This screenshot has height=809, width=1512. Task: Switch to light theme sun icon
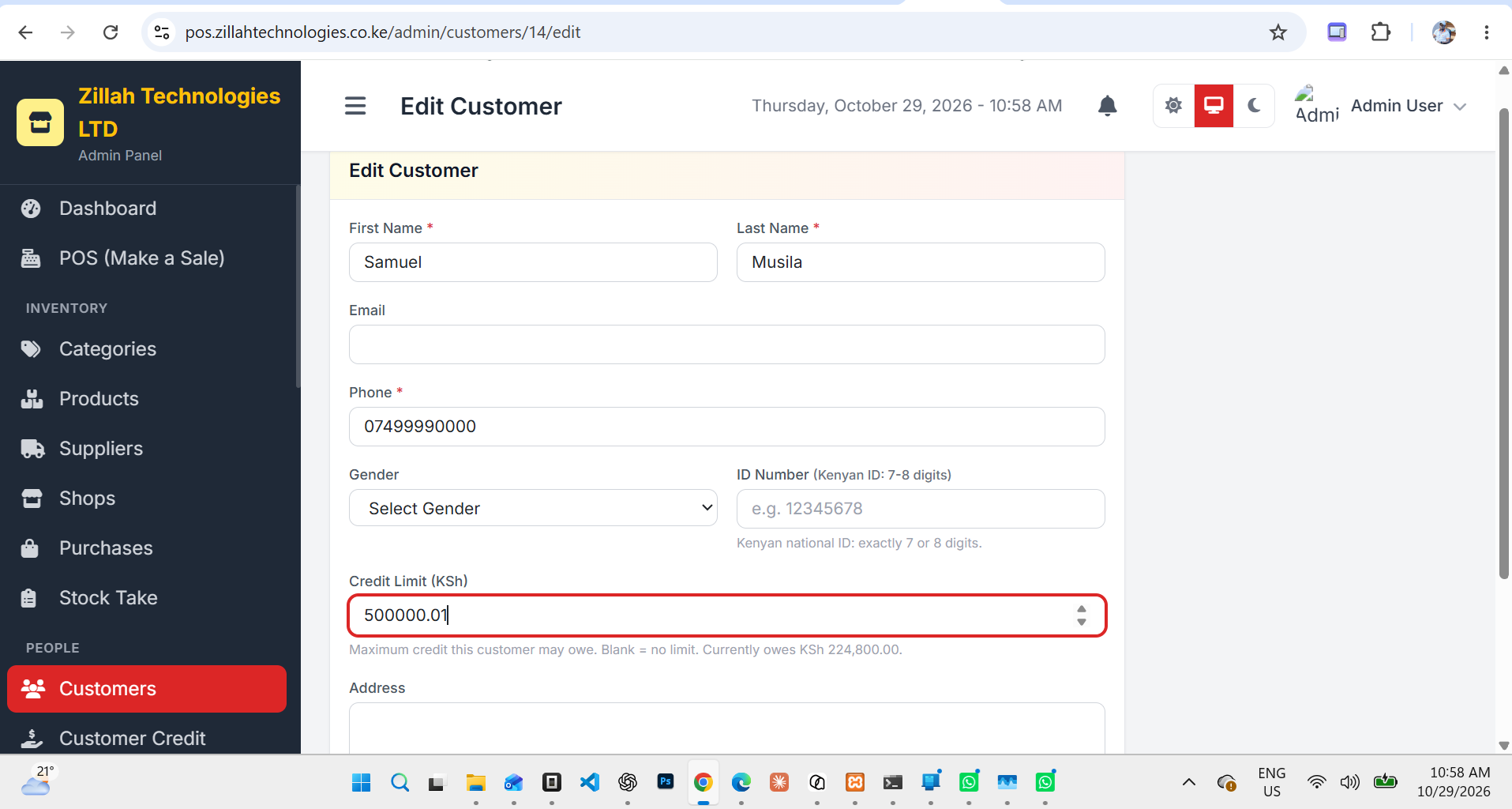coord(1173,106)
